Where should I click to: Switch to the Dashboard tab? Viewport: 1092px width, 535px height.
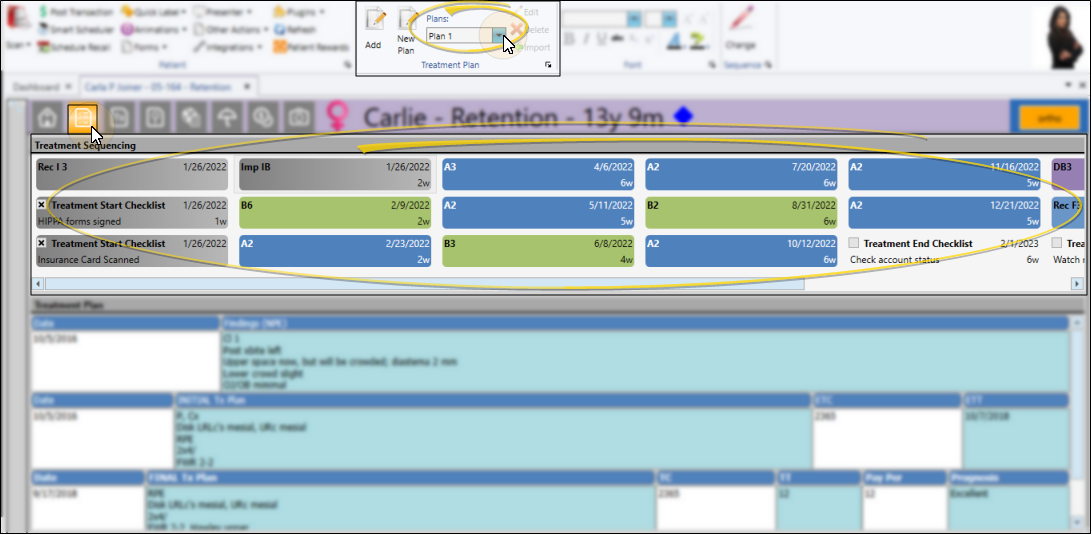click(x=40, y=87)
